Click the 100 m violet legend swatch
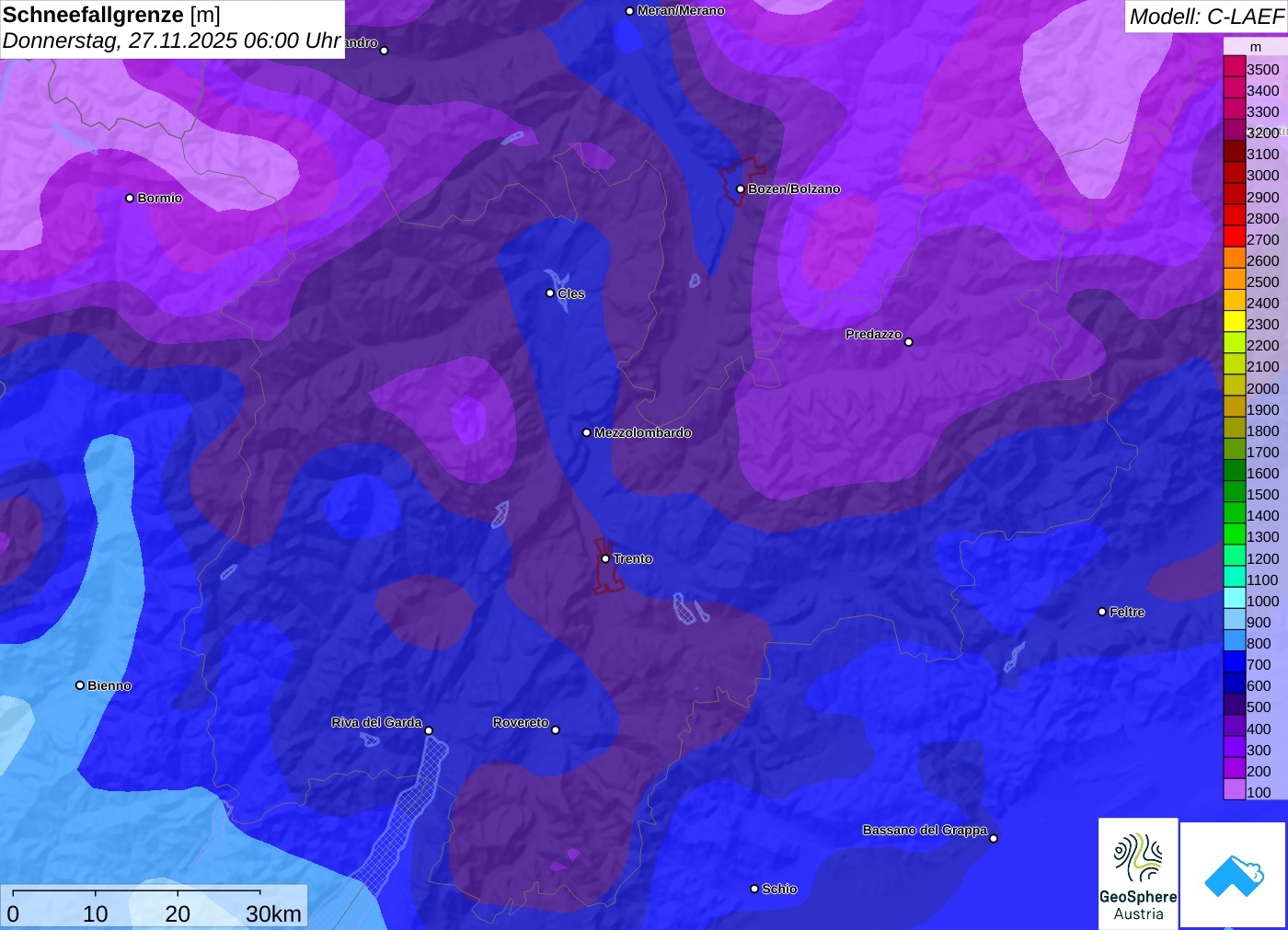The height and width of the screenshot is (930, 1288). (1235, 789)
